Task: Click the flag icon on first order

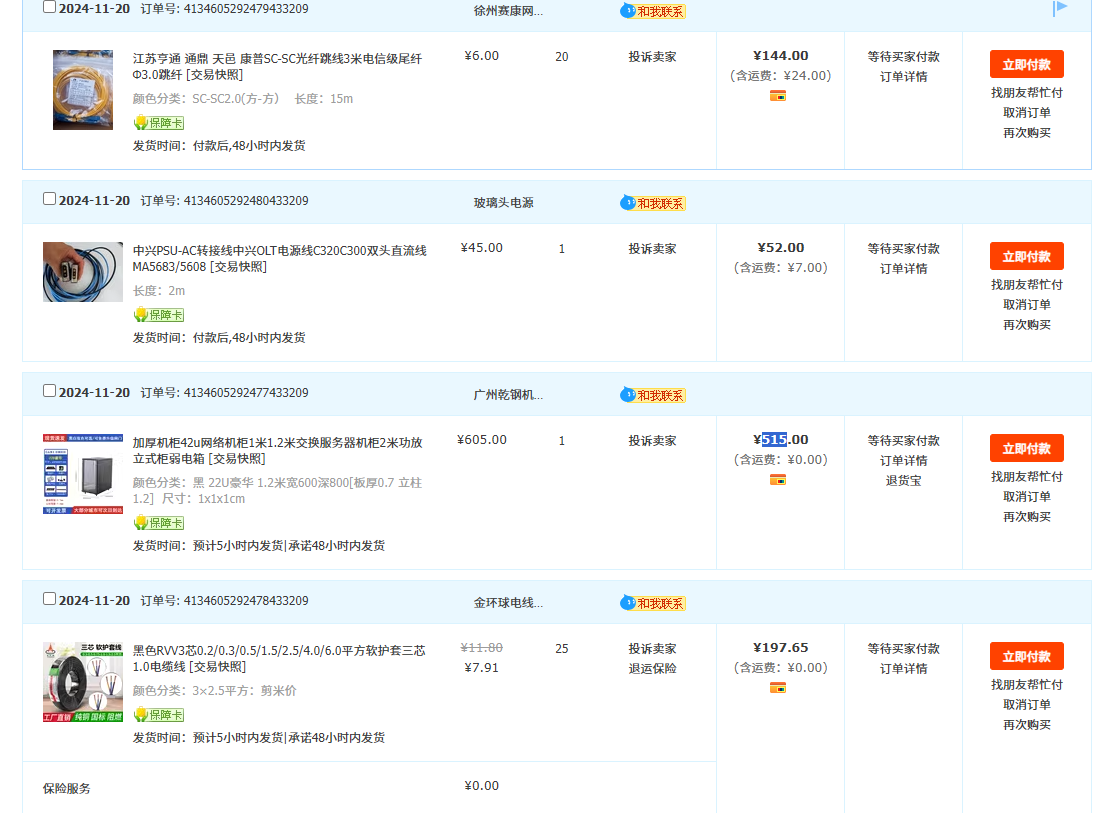Action: coord(1061,8)
